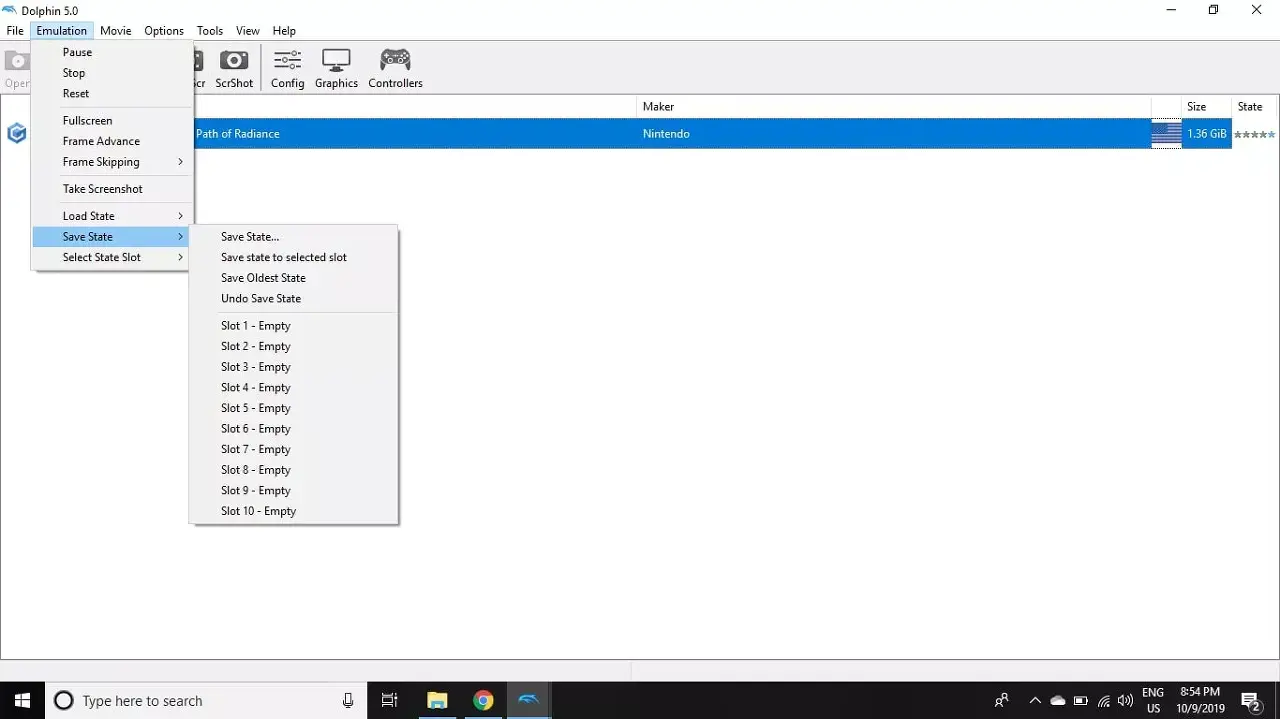This screenshot has width=1280, height=719.
Task: Click GameCube platform icon in game row
Action: click(x=16, y=134)
